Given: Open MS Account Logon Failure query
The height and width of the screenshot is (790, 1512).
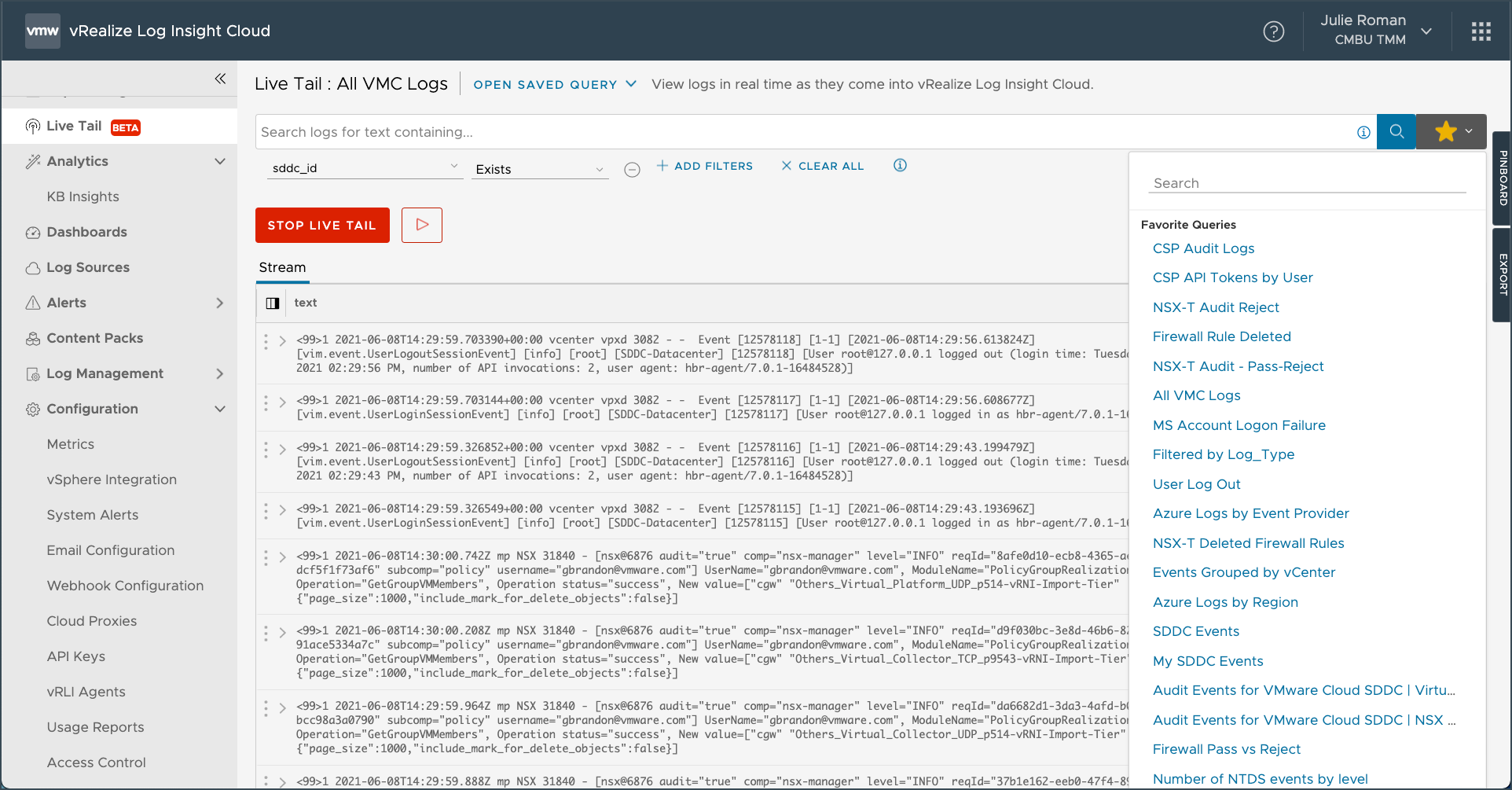Looking at the screenshot, I should point(1239,425).
